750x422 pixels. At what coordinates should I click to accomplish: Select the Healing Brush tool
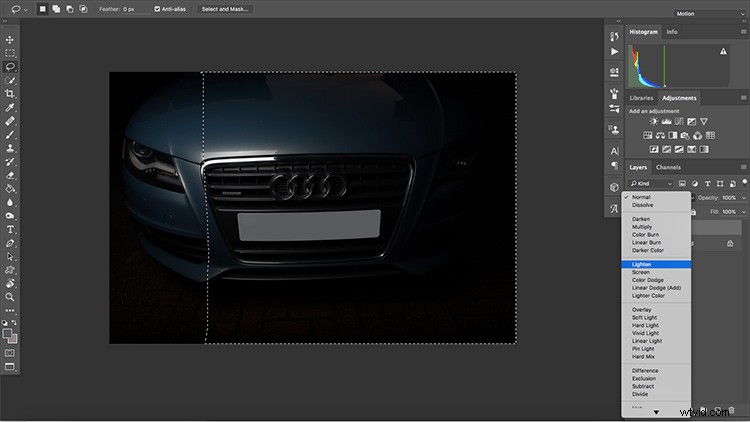[10, 121]
